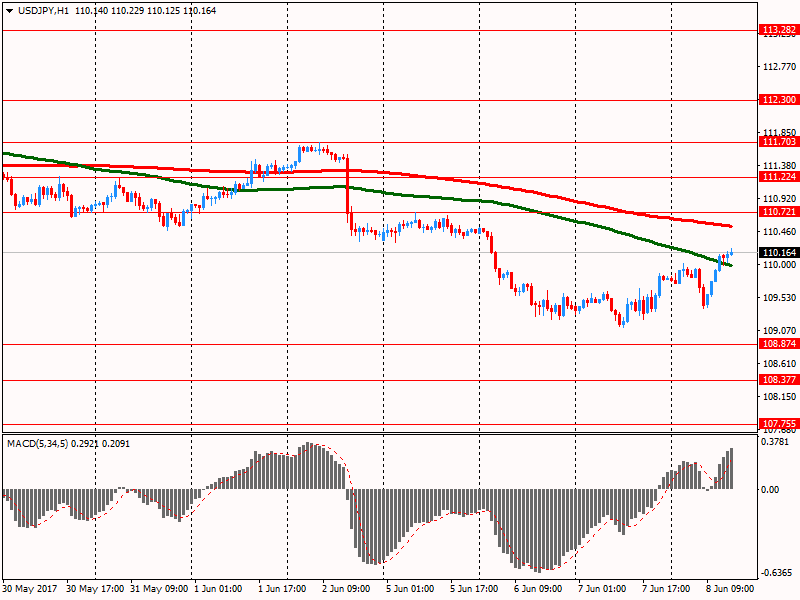The image size is (800, 600).
Task: Click the 107.755 support level label
Action: pyautogui.click(x=779, y=423)
